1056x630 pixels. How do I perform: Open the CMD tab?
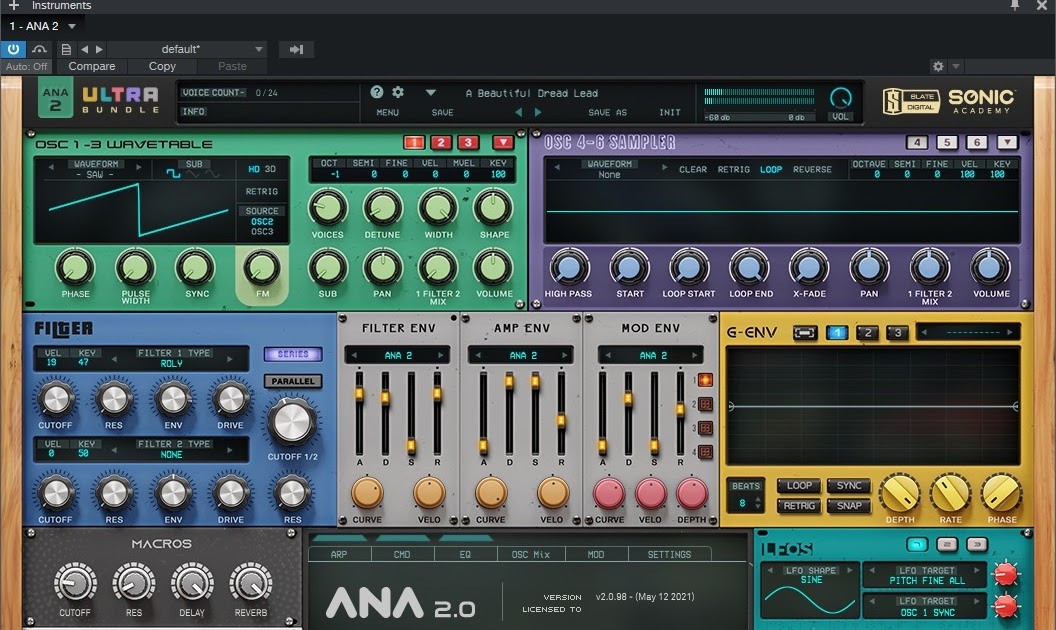coord(402,554)
